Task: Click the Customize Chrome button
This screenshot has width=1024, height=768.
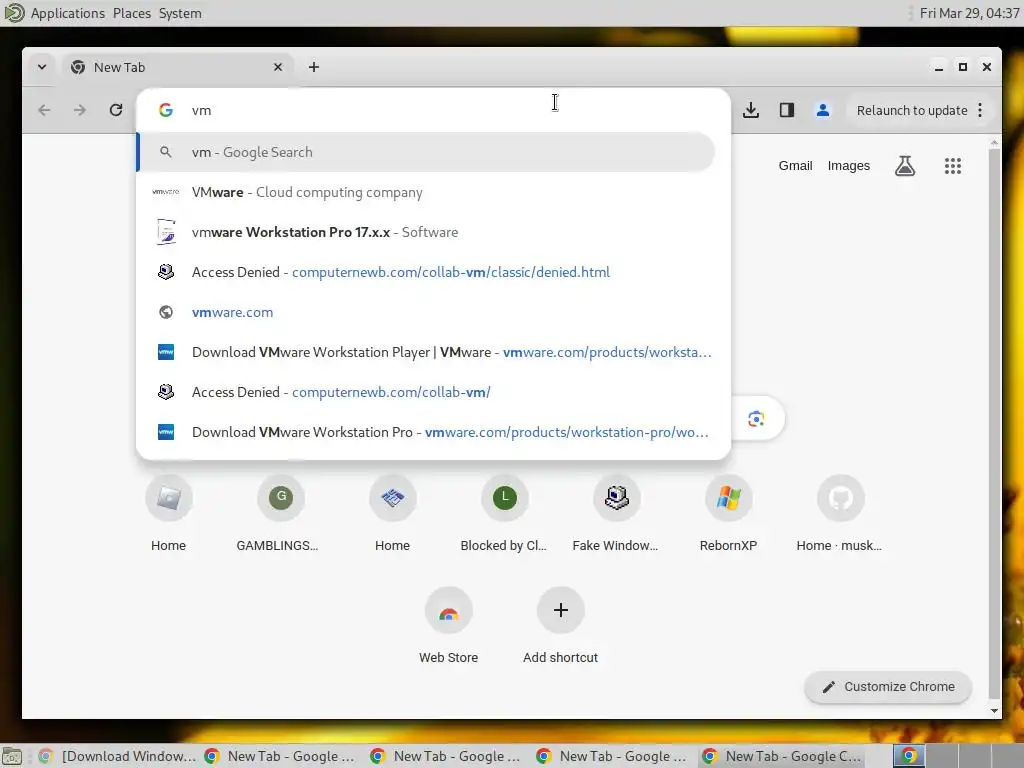Action: pyautogui.click(x=888, y=687)
